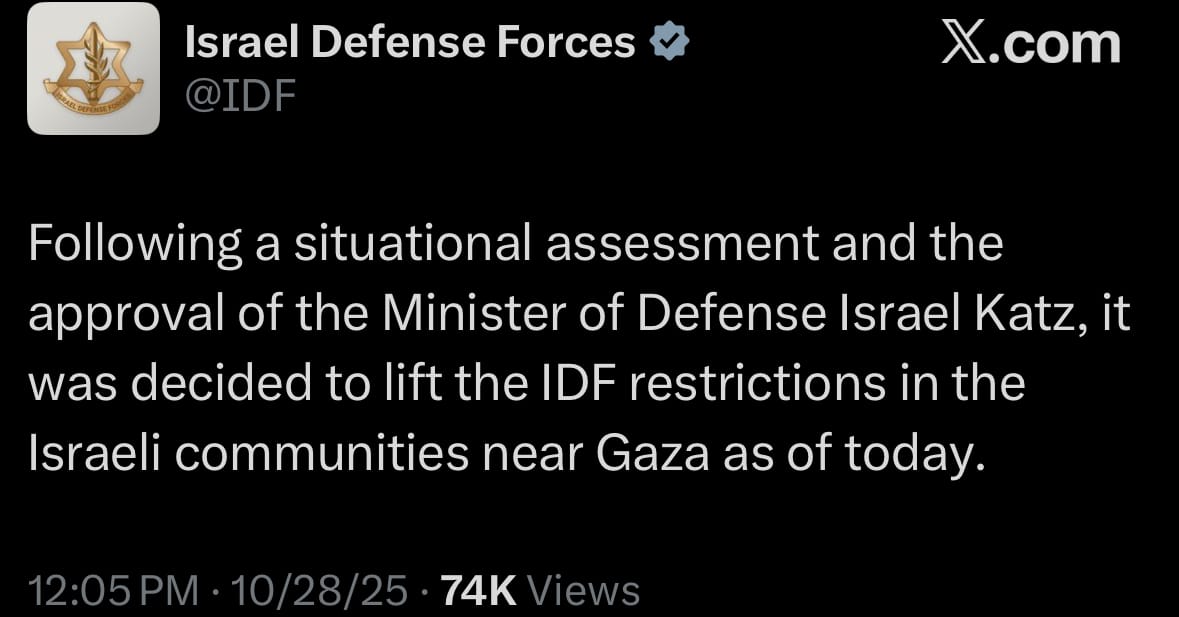The image size is (1179, 617).
Task: Click the first word Following in the post
Action: click(x=133, y=244)
